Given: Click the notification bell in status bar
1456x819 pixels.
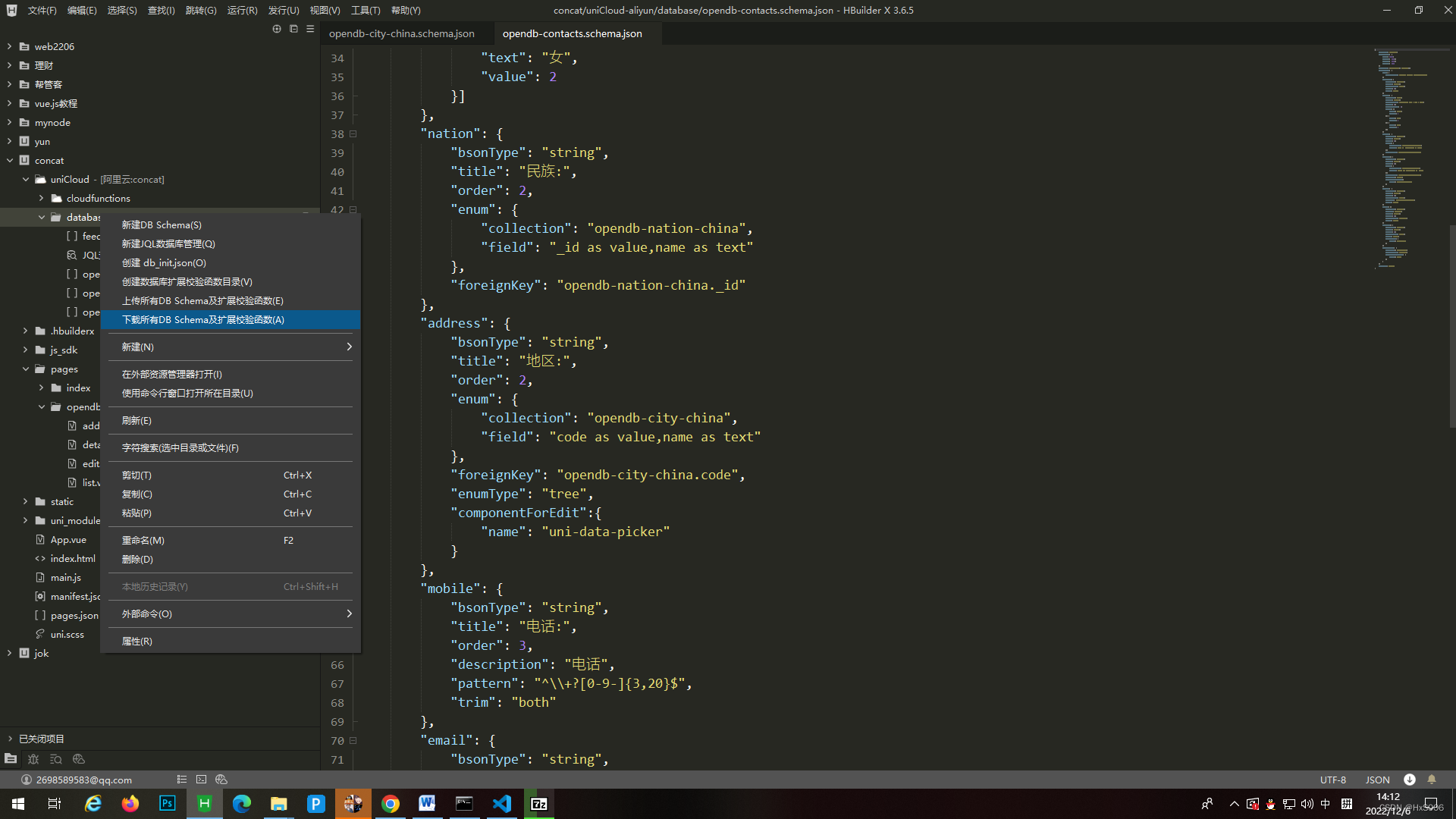Looking at the screenshot, I should click(1432, 780).
